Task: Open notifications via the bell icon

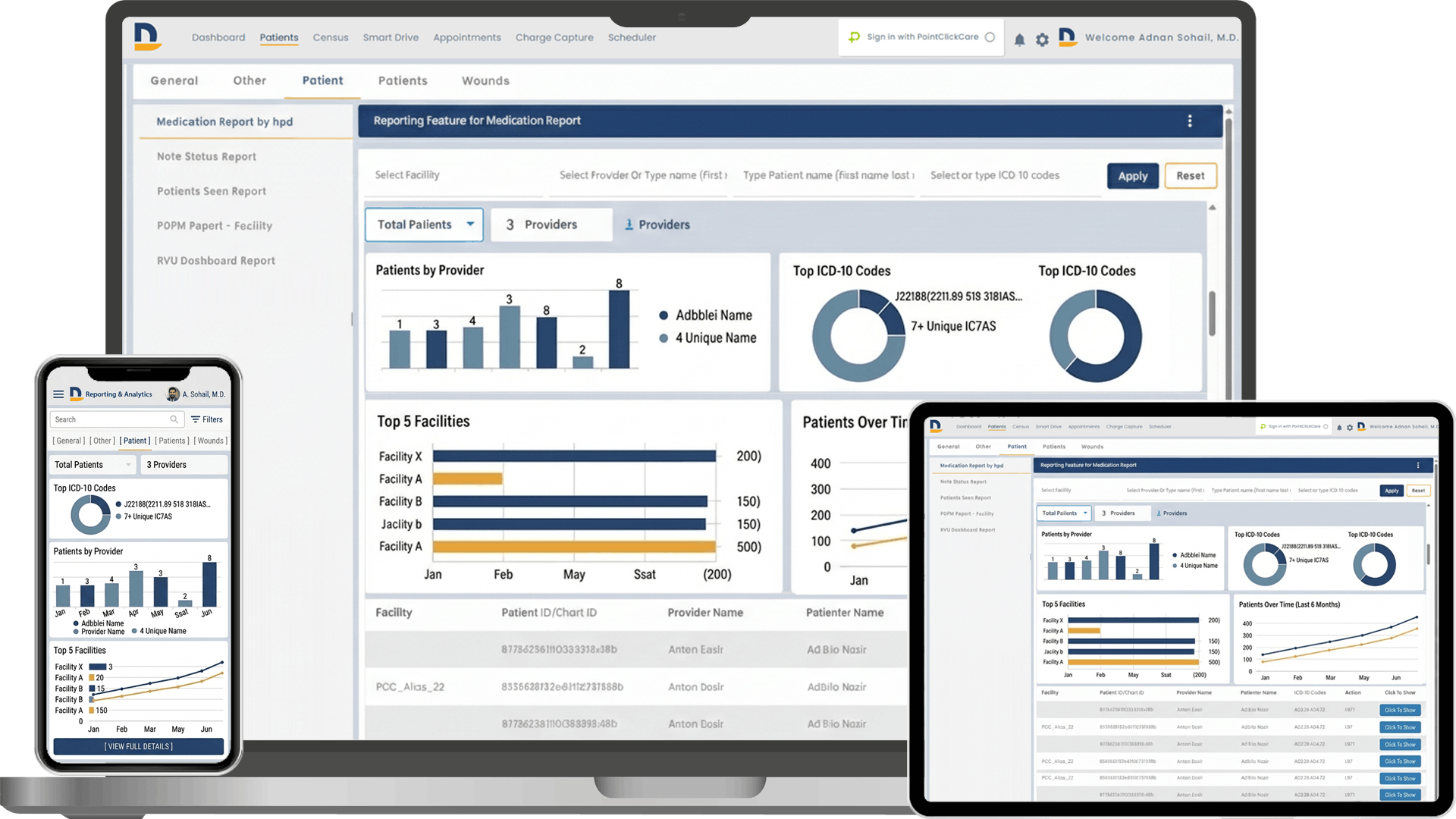Action: [x=1020, y=39]
